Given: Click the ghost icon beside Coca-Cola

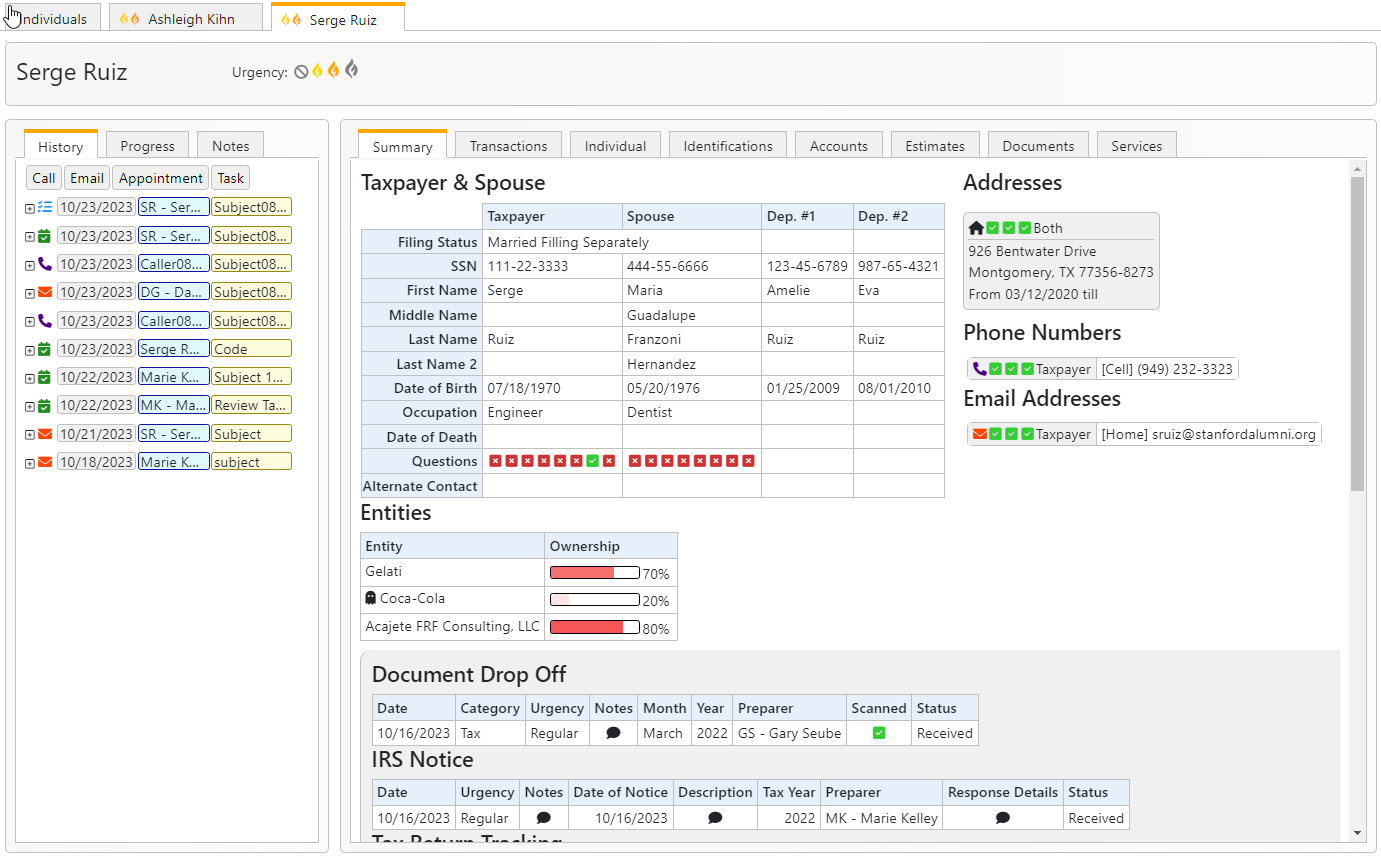Looking at the screenshot, I should point(371,598).
